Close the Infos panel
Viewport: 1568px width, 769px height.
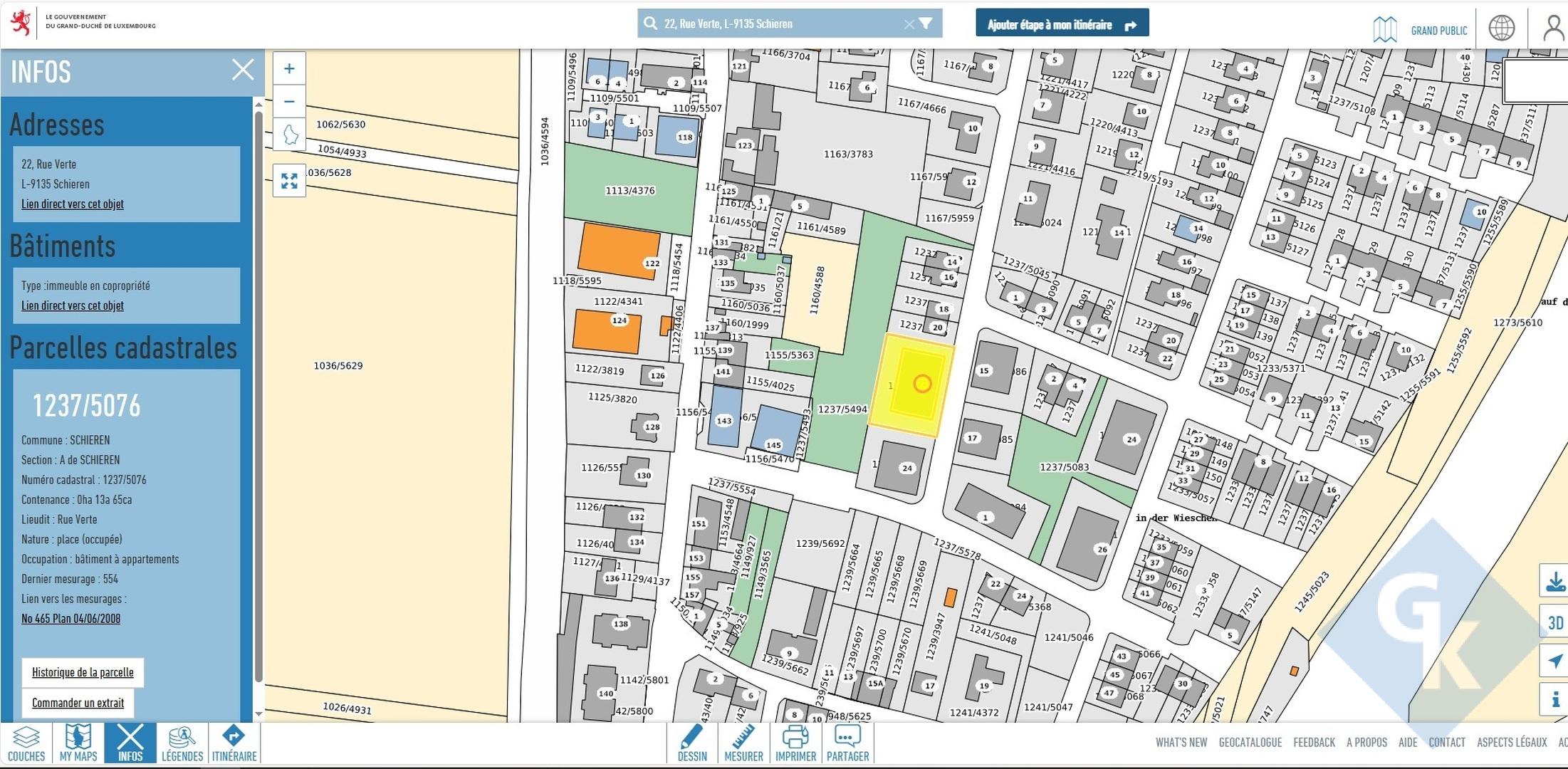pyautogui.click(x=243, y=70)
